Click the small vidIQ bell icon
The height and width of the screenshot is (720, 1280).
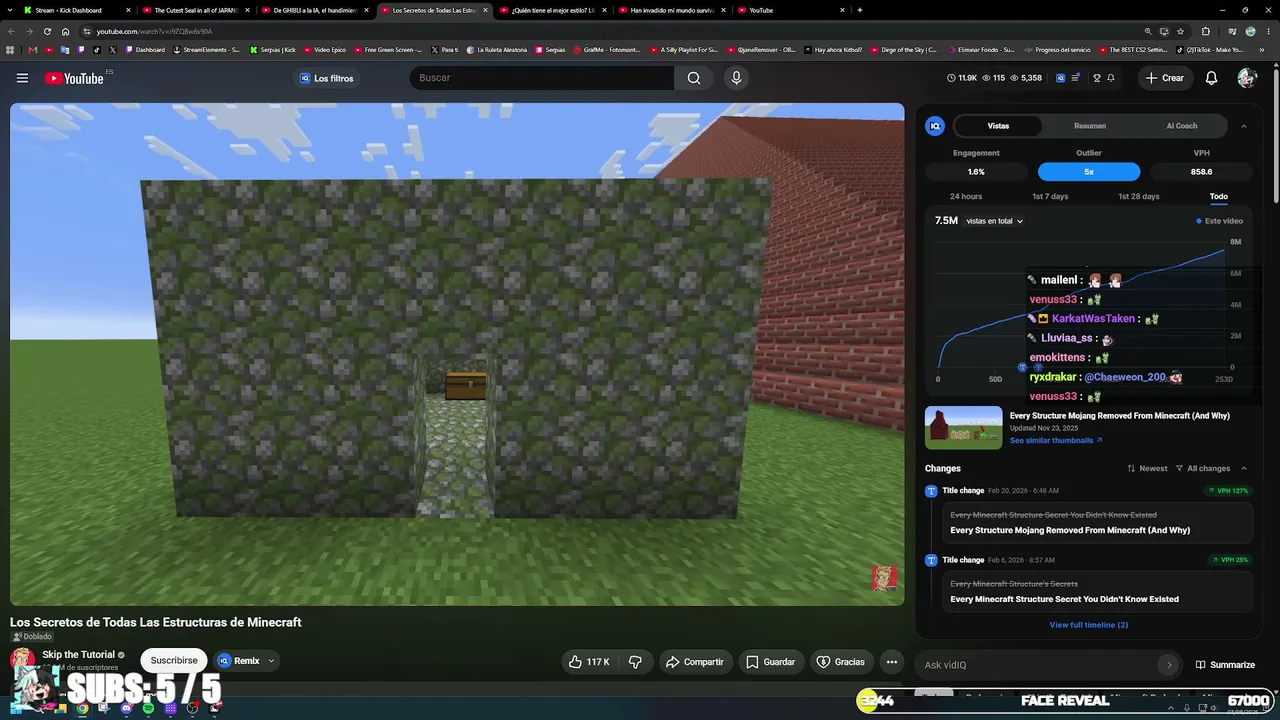click(1111, 78)
